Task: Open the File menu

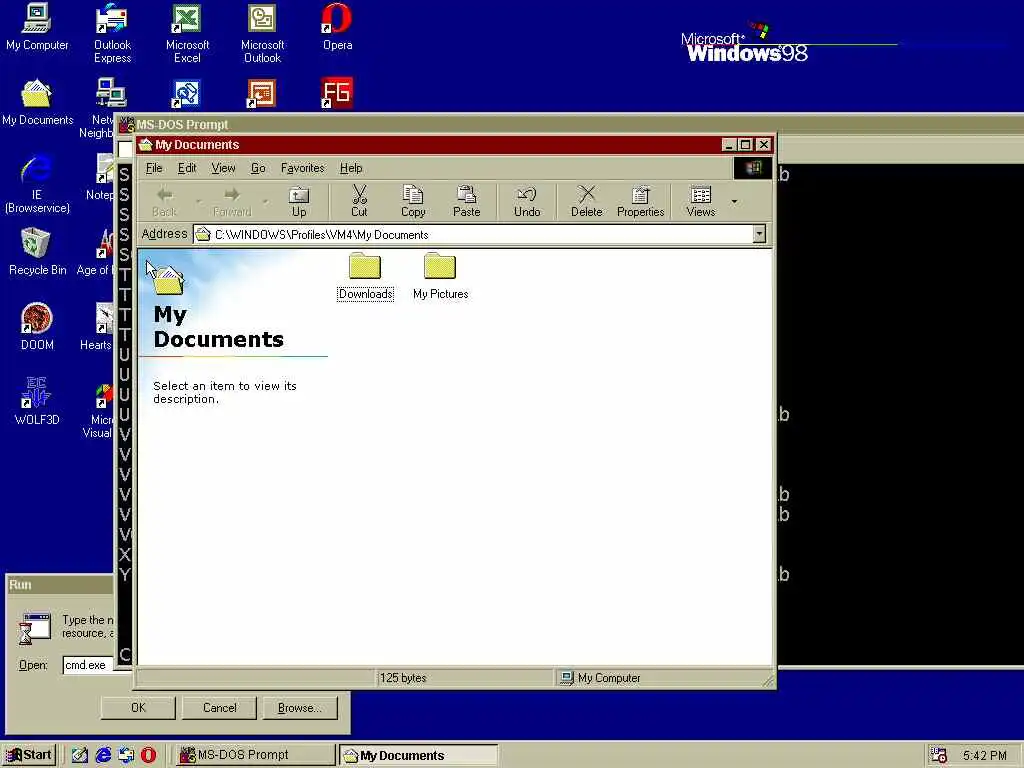Action: [154, 168]
